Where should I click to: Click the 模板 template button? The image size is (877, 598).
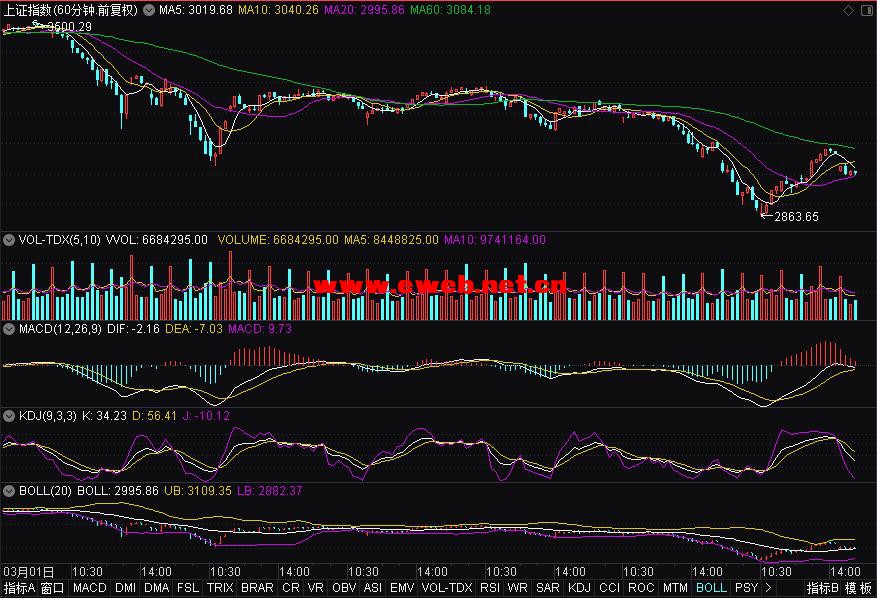(x=859, y=588)
